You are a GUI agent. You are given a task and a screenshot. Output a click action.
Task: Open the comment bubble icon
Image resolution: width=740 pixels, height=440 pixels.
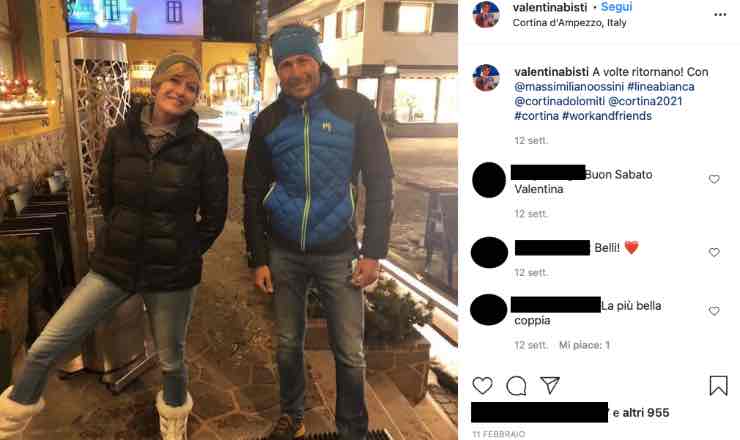516,386
